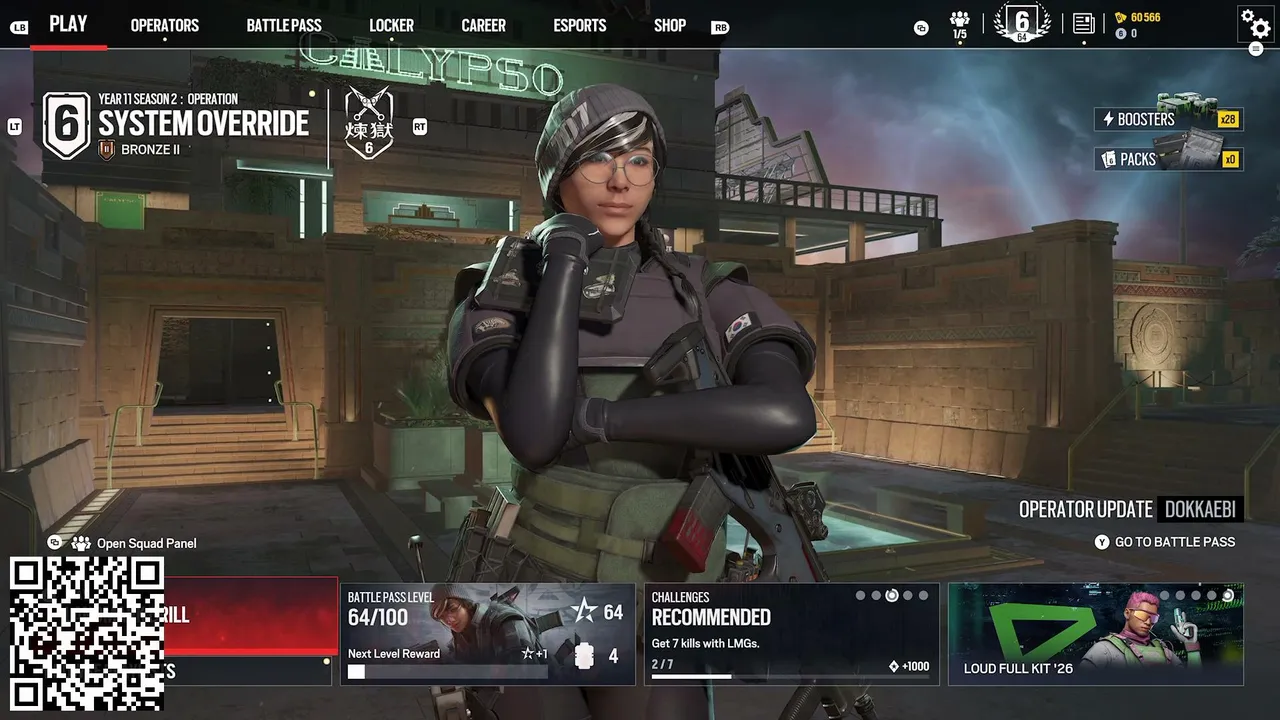Viewport: 1280px width, 720px height.
Task: Click the QR code in the corner
Action: tap(87, 634)
